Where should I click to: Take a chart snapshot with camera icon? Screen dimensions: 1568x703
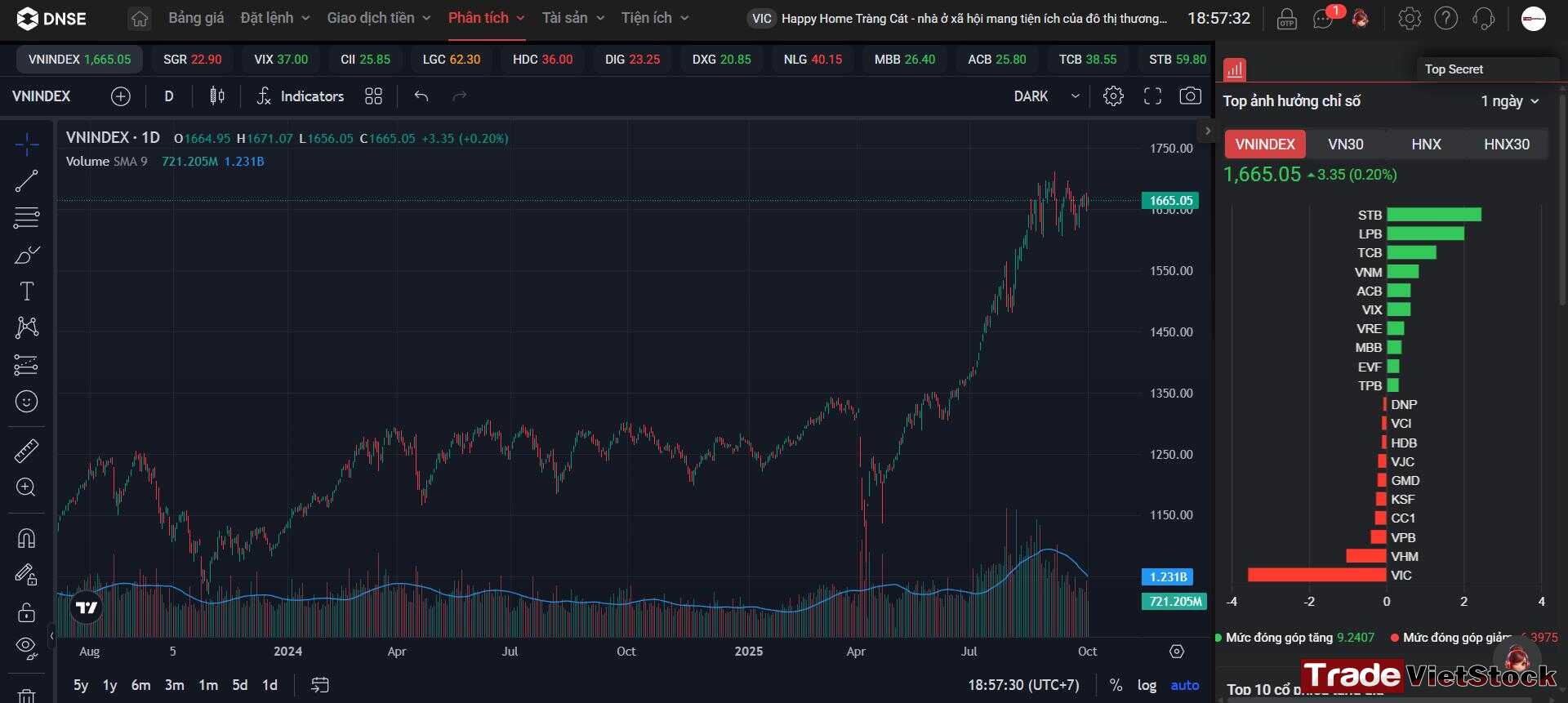click(1191, 96)
